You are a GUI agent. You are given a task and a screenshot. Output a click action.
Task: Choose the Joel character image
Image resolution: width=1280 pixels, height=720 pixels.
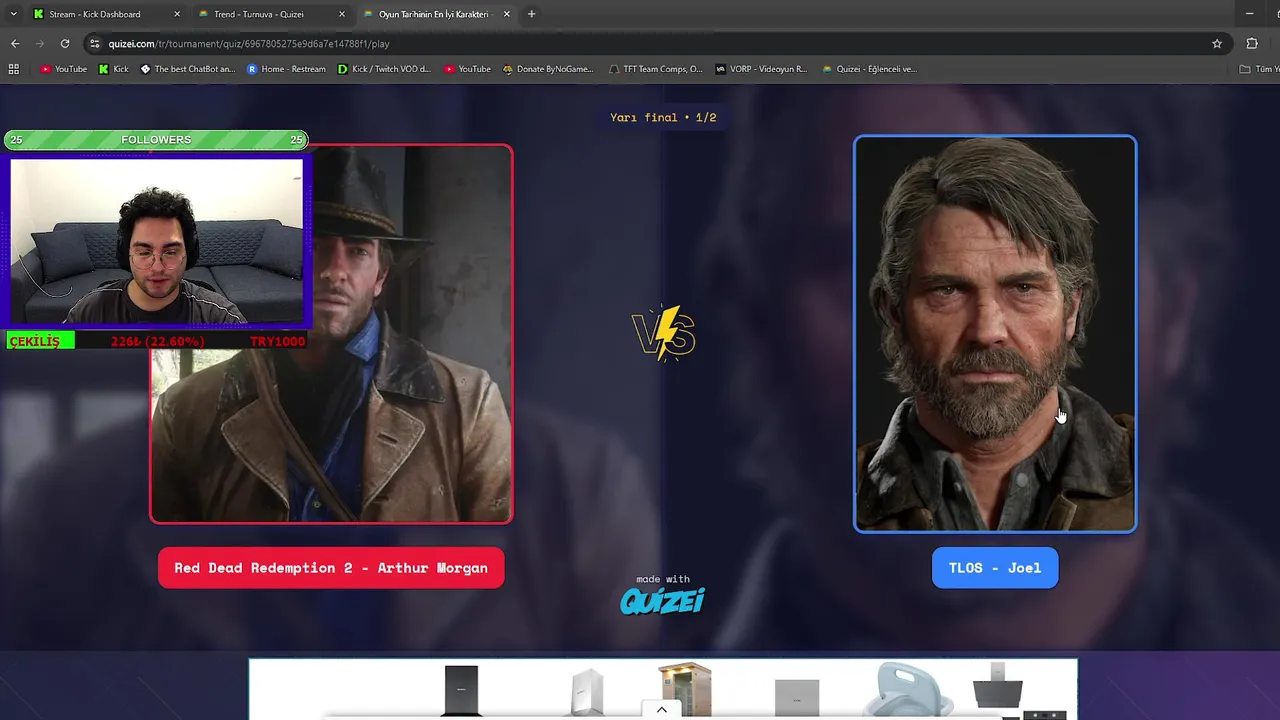(995, 334)
